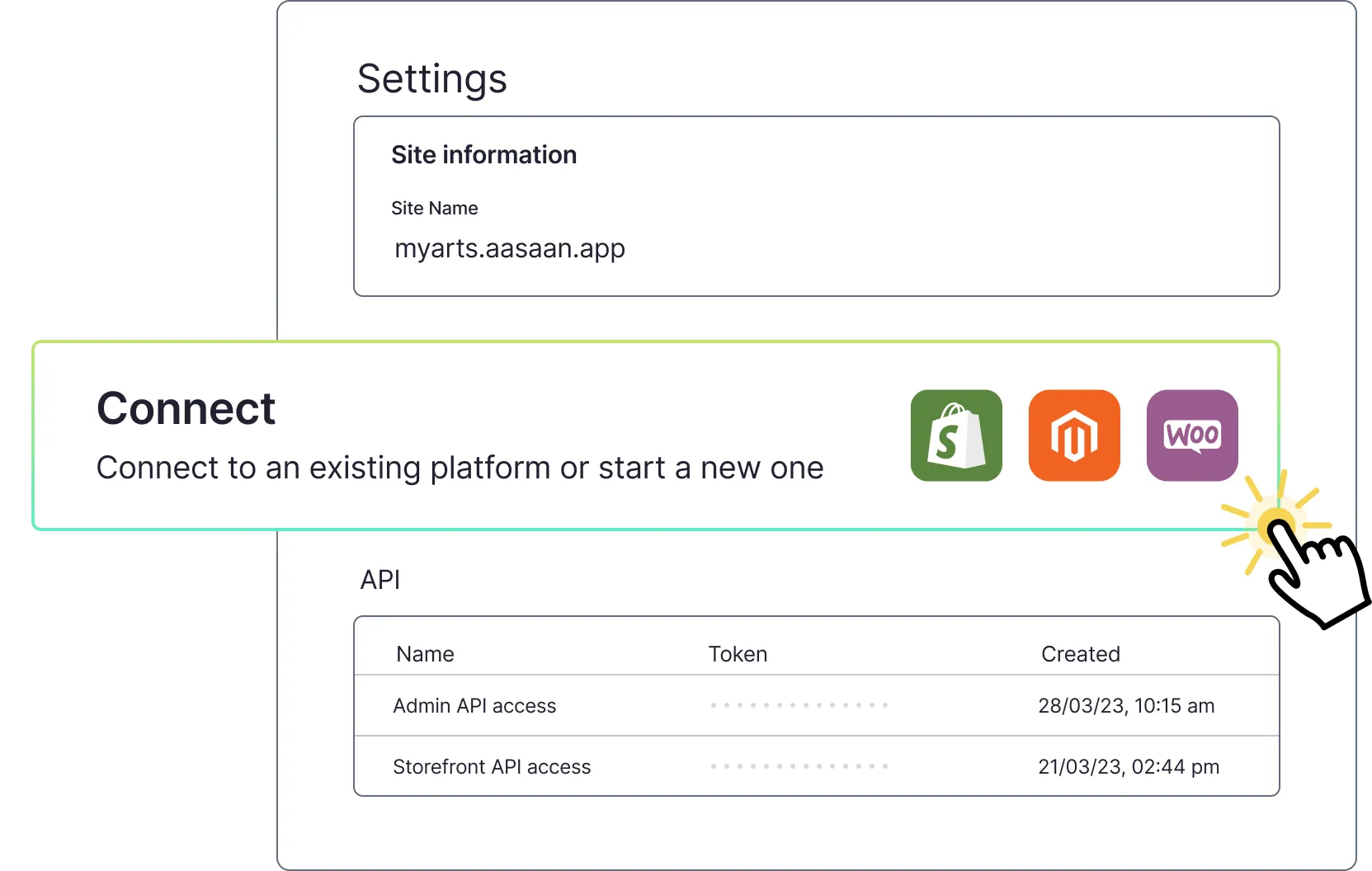Click the Name column header

tap(425, 654)
